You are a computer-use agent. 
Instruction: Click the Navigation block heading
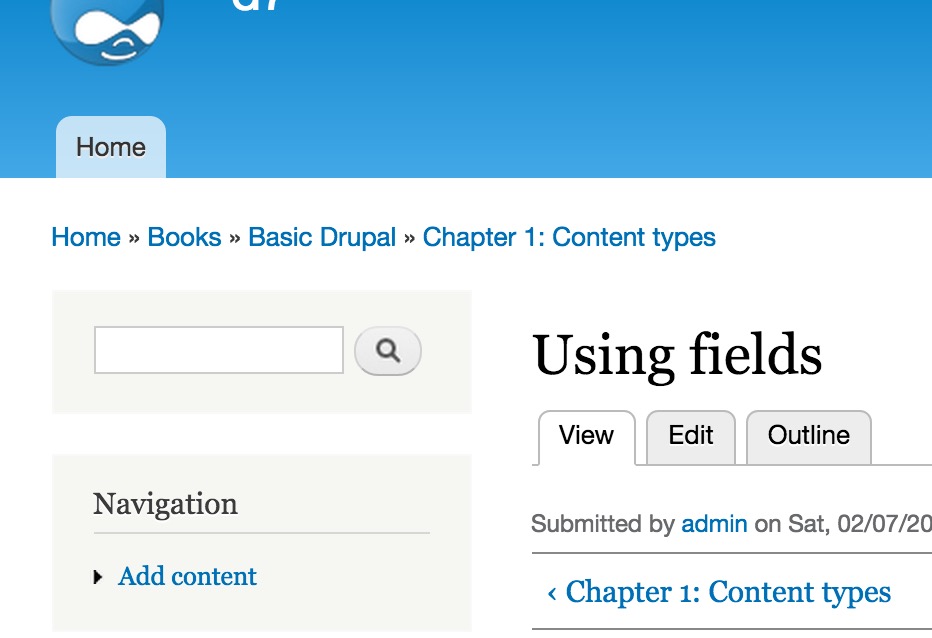165,504
